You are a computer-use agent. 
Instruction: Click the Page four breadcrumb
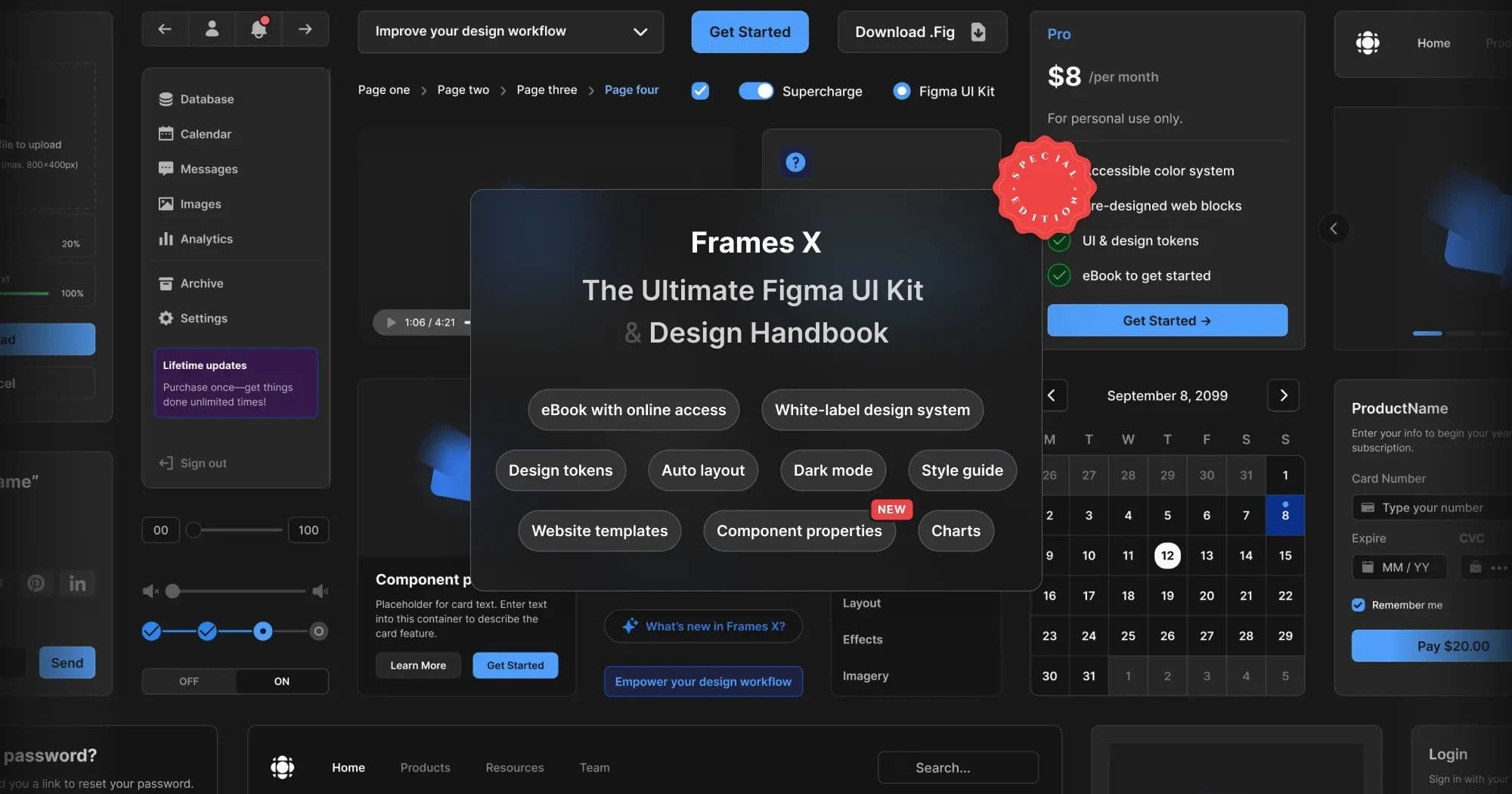(x=632, y=90)
